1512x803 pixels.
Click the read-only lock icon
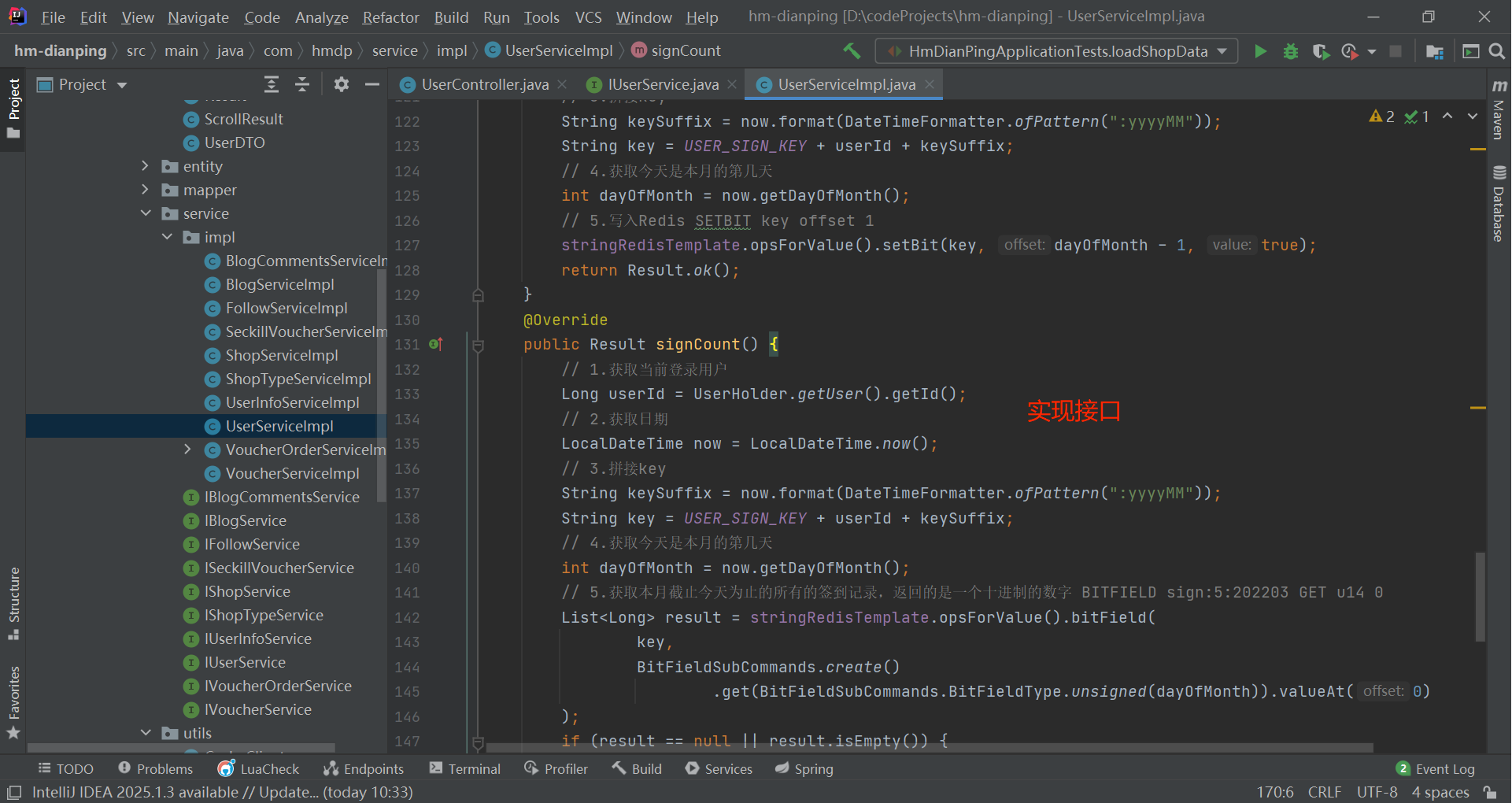coord(1489,792)
